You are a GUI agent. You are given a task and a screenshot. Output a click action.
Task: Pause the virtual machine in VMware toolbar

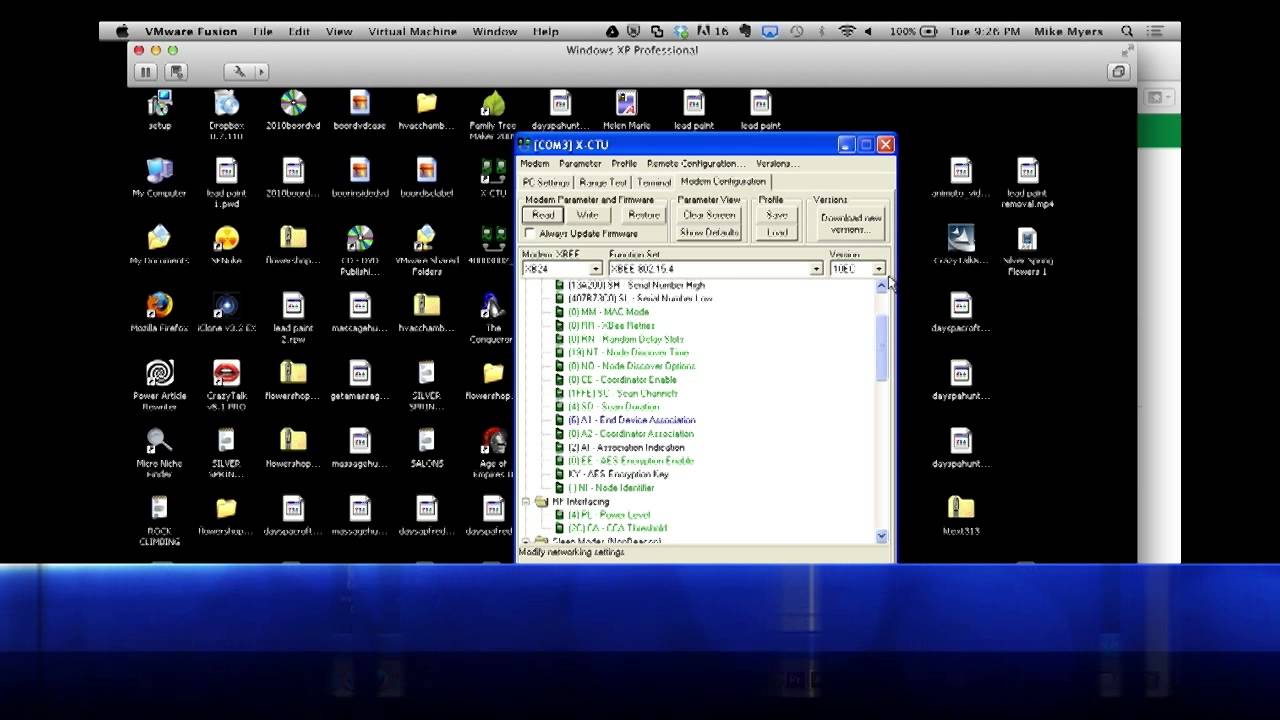coord(146,72)
